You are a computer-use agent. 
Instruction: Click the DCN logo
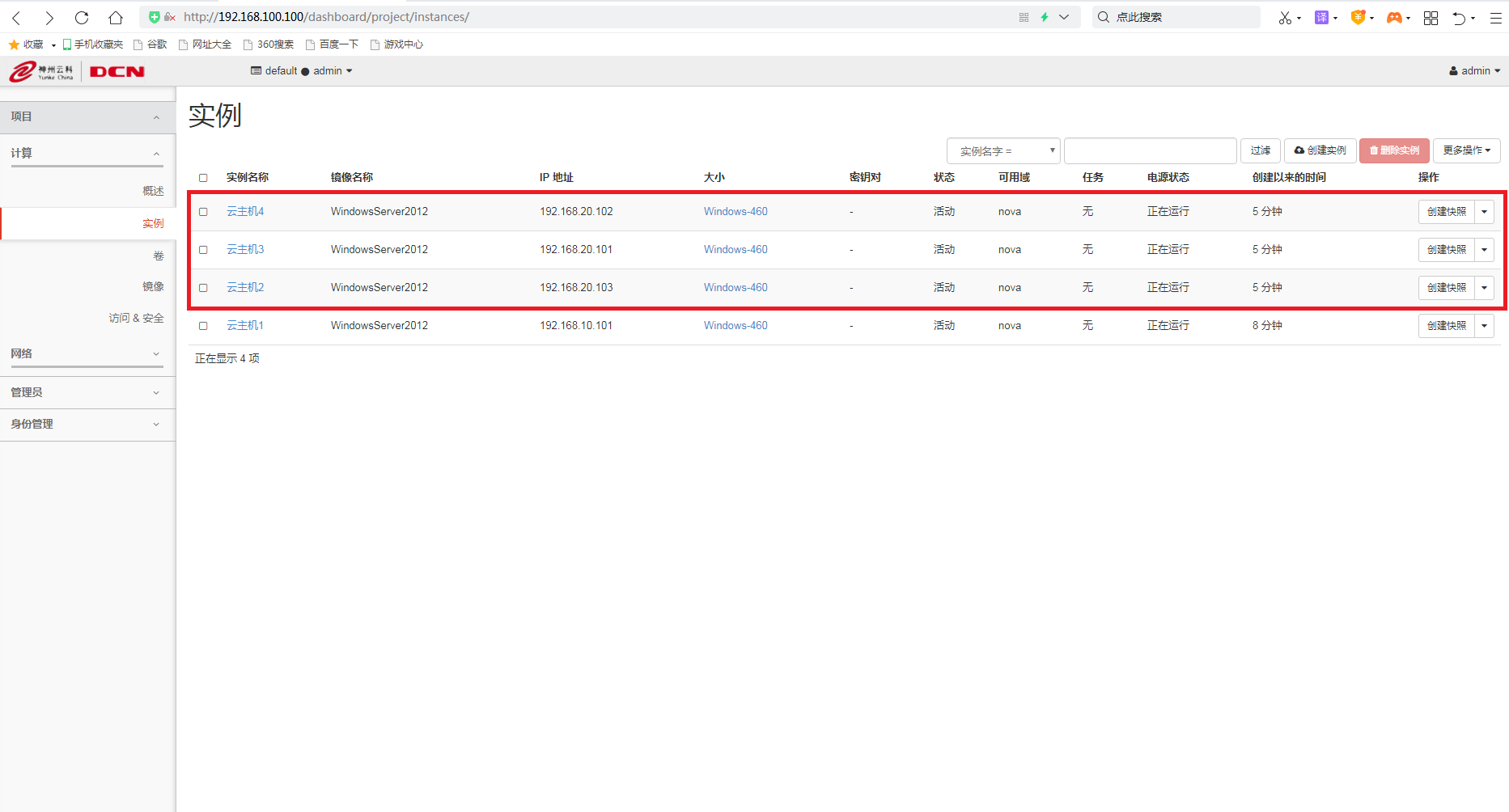(117, 71)
